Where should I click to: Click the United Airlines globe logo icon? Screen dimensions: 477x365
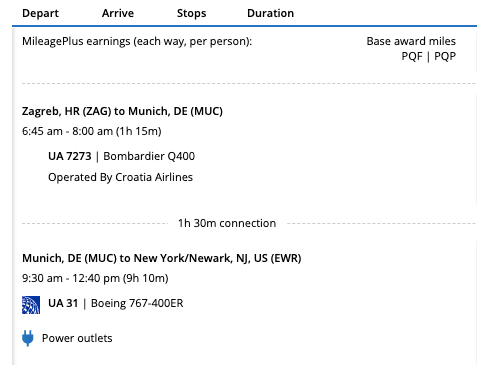click(x=31, y=305)
